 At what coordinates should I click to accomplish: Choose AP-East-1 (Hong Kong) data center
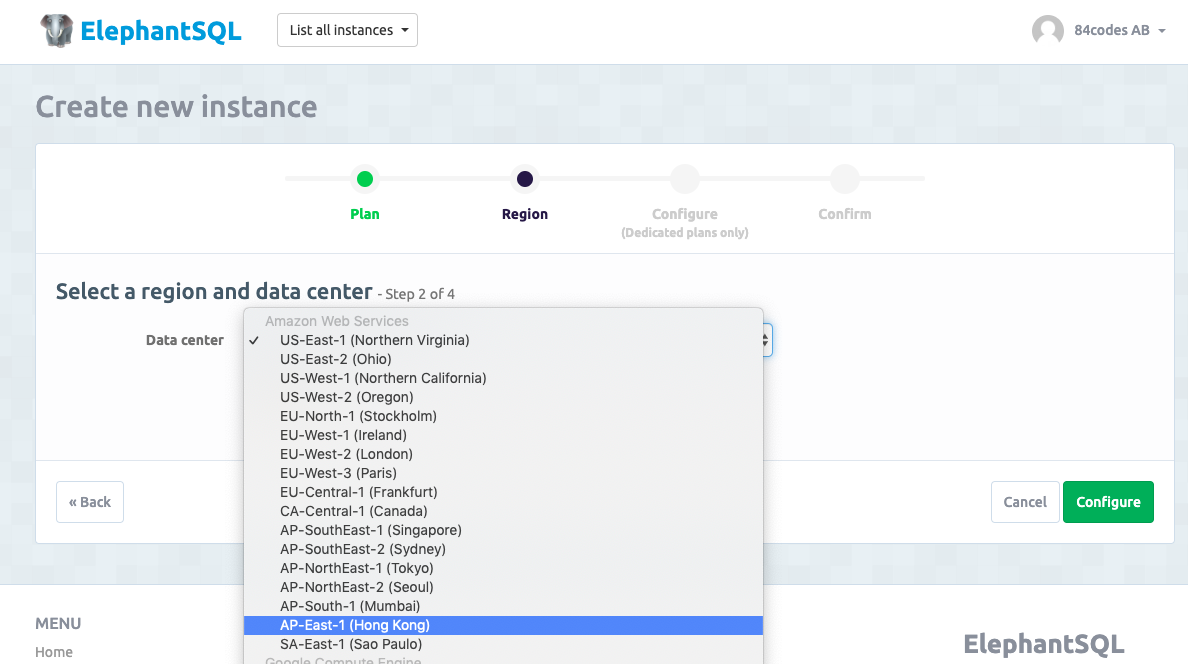[354, 625]
